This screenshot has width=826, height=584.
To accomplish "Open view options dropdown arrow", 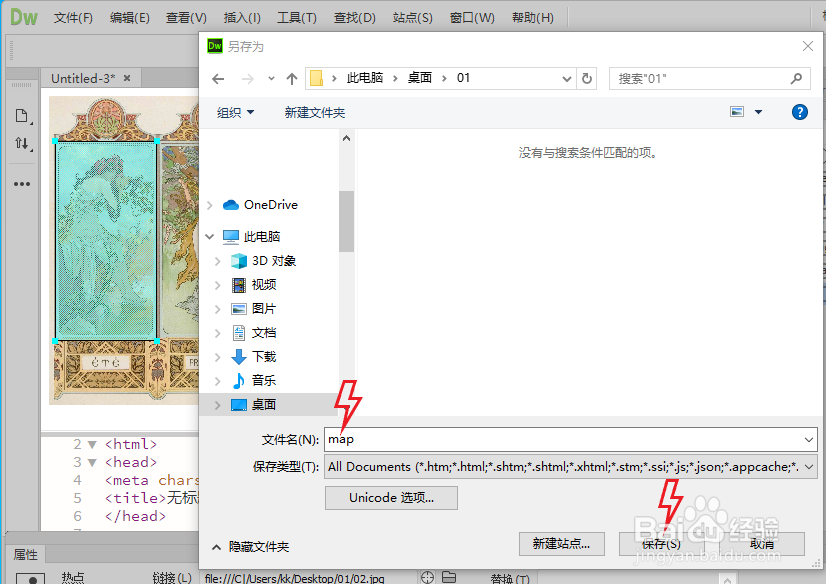I will coord(759,112).
